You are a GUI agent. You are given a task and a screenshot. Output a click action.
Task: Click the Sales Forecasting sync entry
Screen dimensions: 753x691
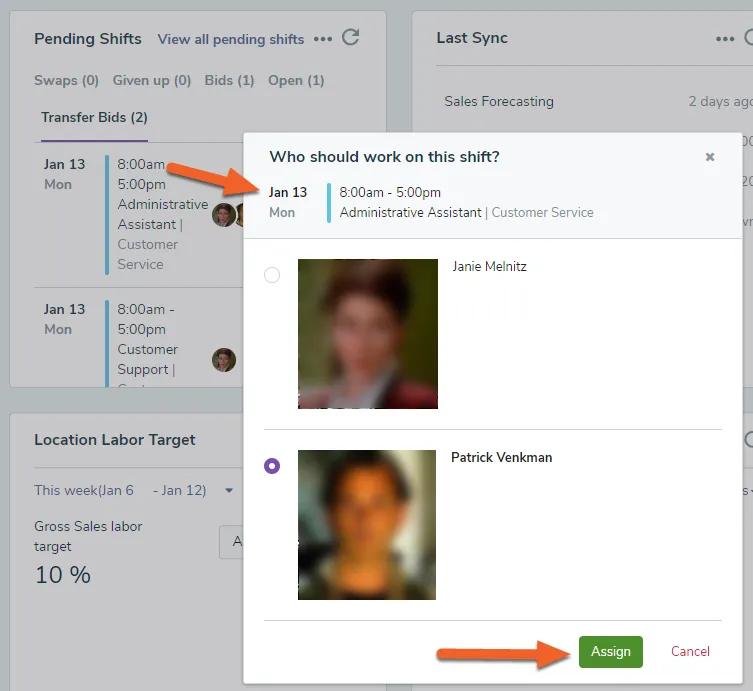(x=498, y=101)
